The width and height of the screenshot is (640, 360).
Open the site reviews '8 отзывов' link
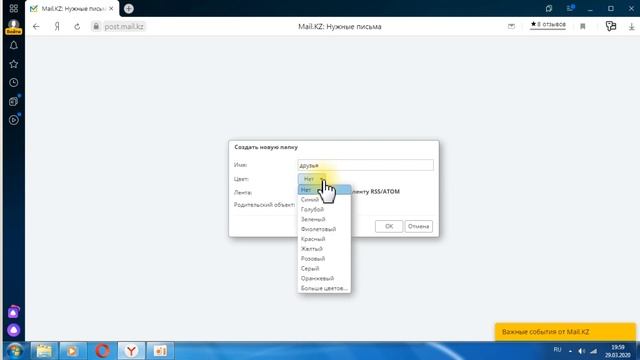point(548,25)
